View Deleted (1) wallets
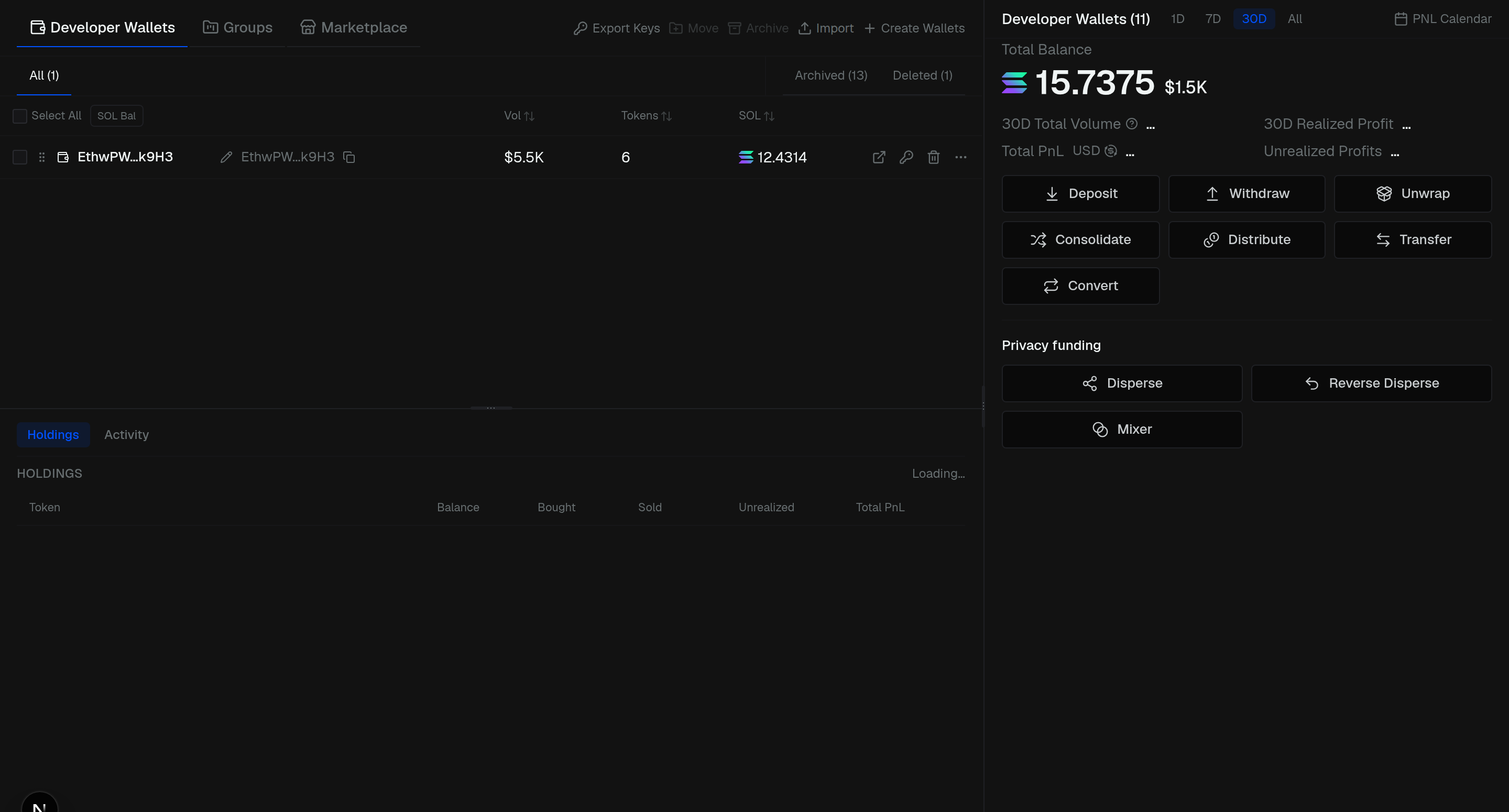The width and height of the screenshot is (1509, 812). (922, 75)
